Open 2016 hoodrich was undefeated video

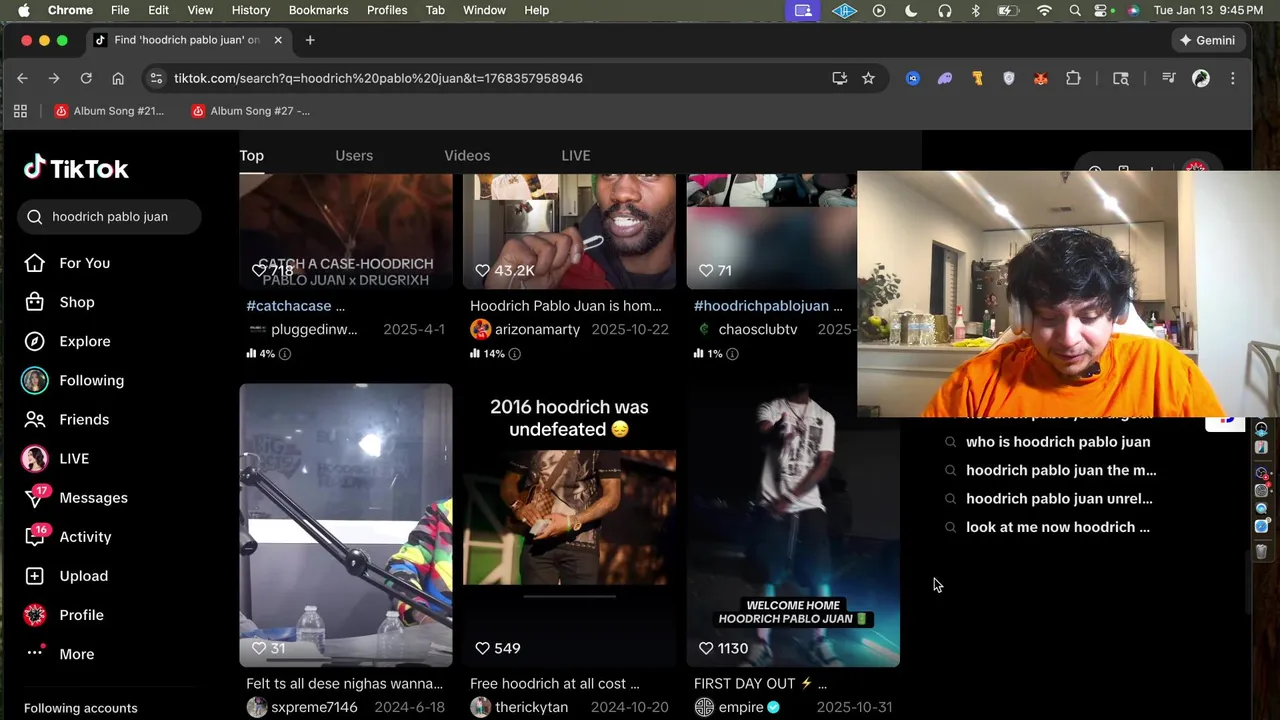click(x=569, y=525)
